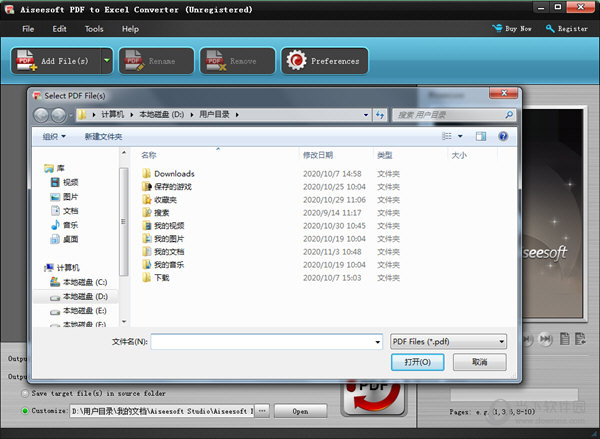Image resolution: width=600 pixels, height=439 pixels.
Task: Click the browse (...) button for output path
Action: click(262, 411)
